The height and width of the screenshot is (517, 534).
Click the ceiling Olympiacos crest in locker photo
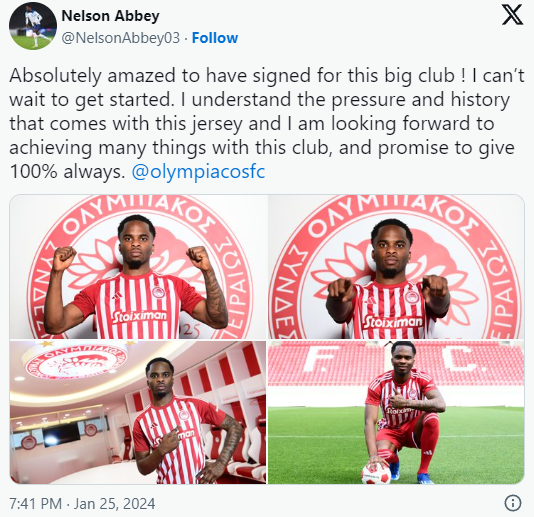76,359
